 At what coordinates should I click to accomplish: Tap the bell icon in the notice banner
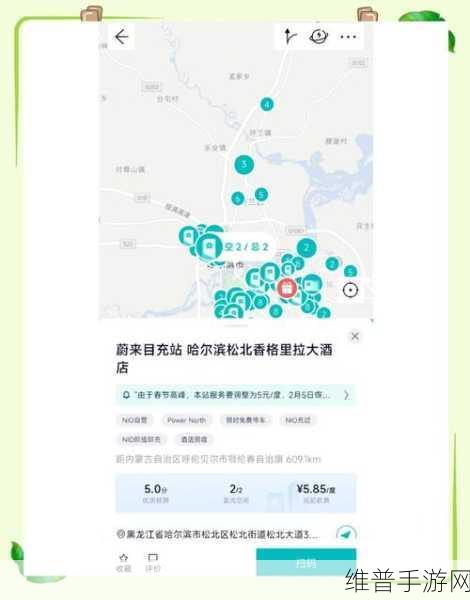pos(126,395)
